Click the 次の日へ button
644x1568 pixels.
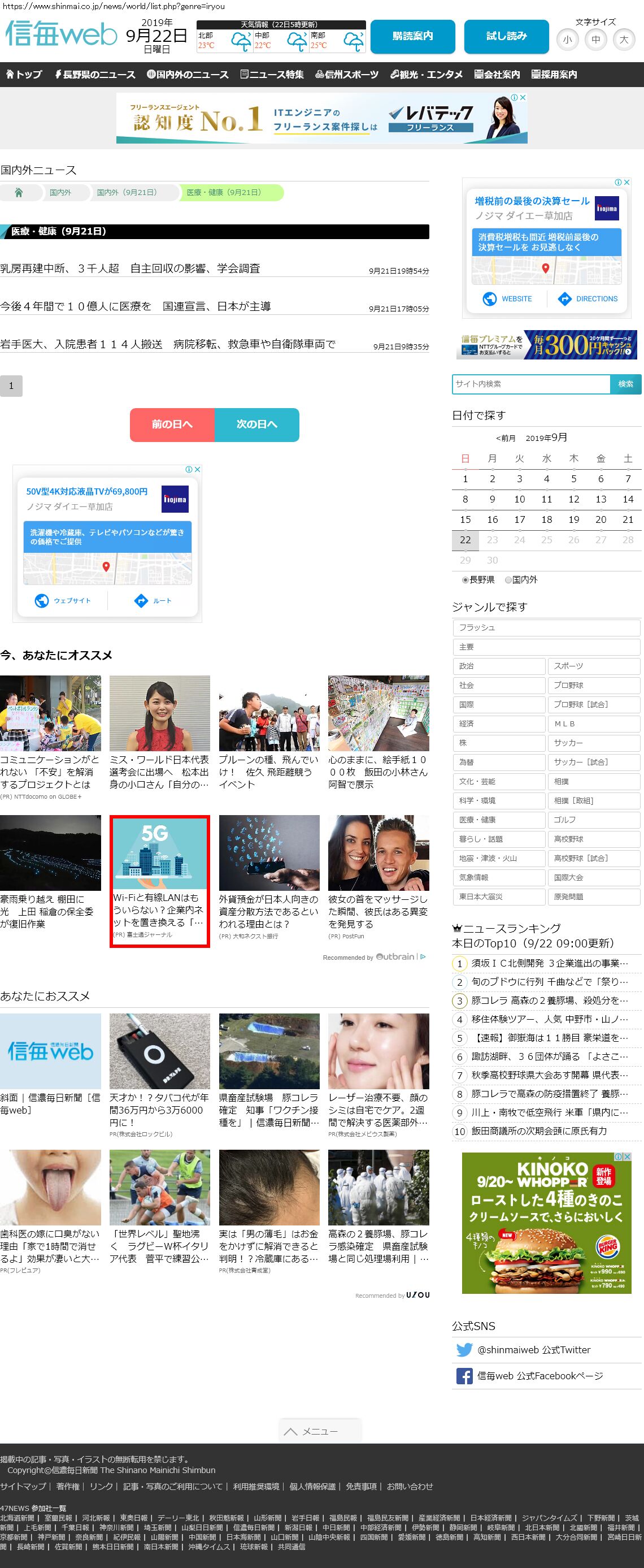coord(256,425)
